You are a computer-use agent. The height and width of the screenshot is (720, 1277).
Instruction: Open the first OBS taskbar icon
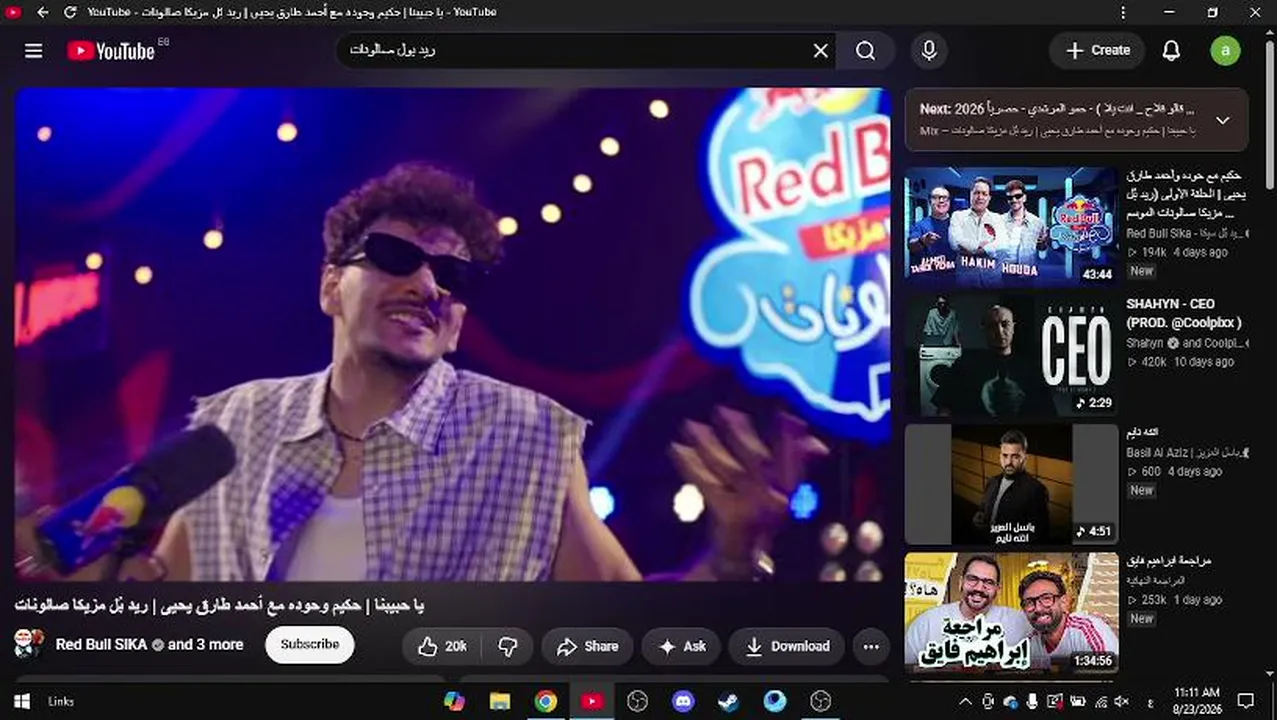pyautogui.click(x=637, y=701)
